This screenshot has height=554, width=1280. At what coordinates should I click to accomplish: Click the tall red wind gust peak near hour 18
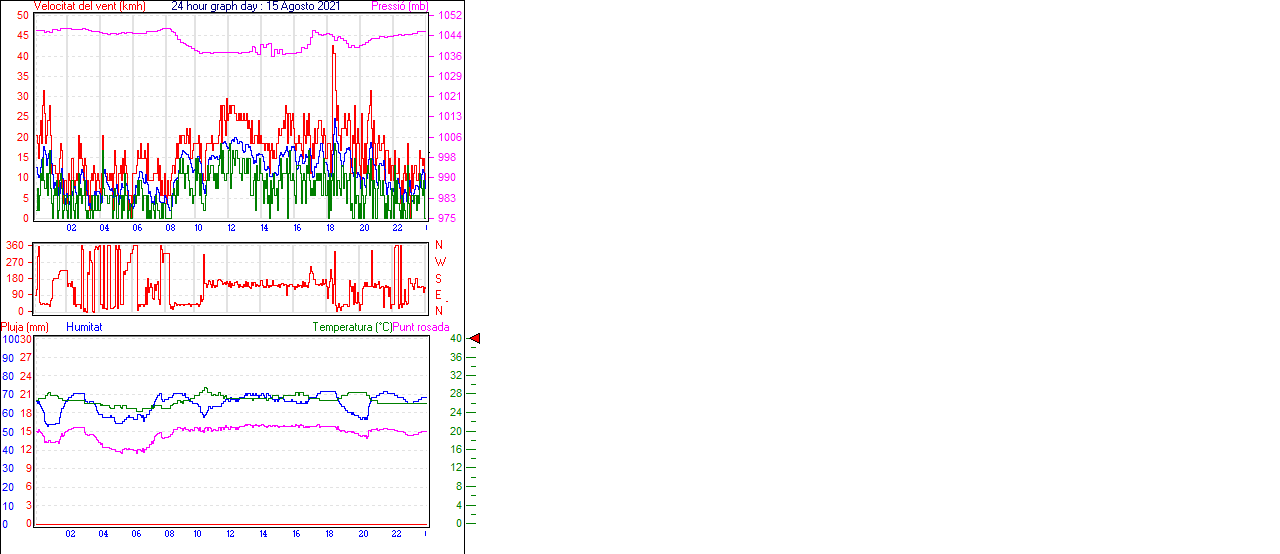tap(333, 50)
